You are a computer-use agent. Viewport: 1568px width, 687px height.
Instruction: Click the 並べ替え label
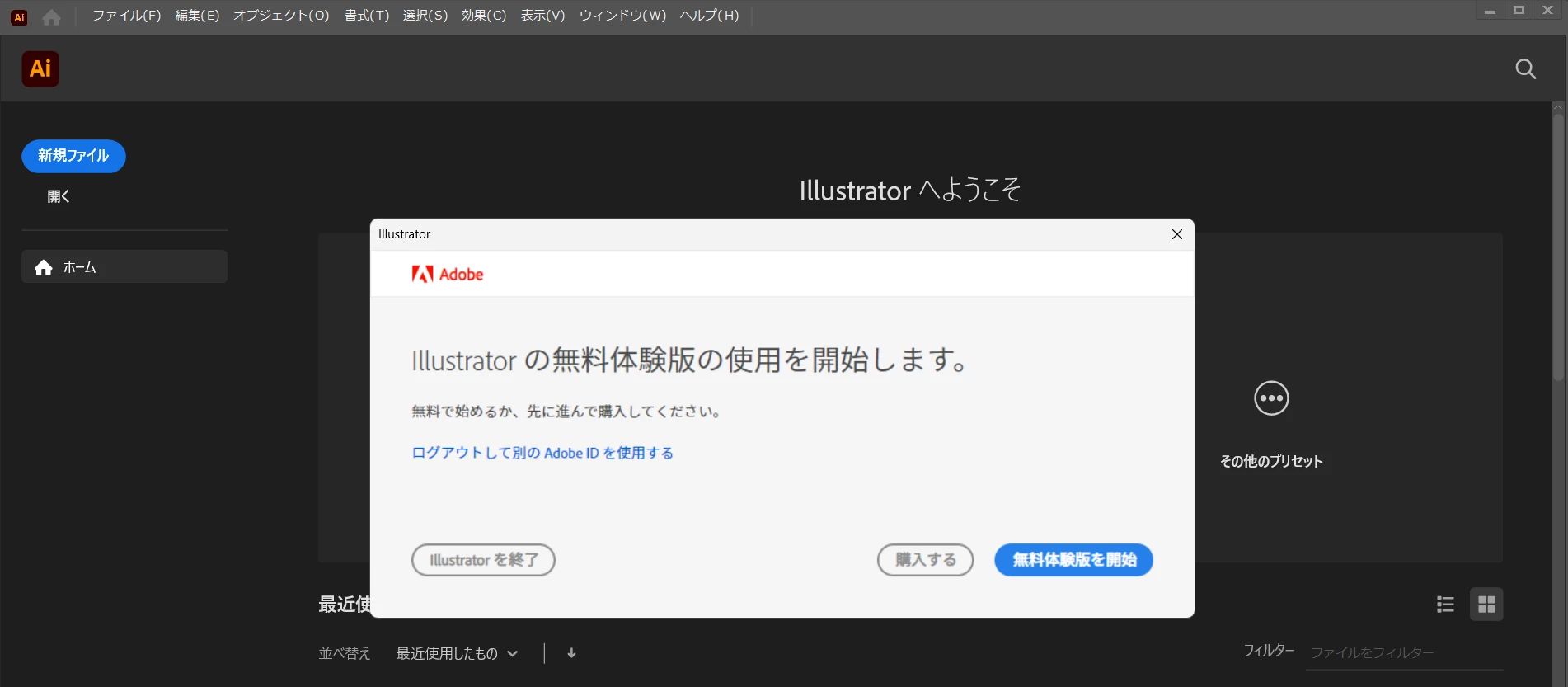click(x=345, y=653)
